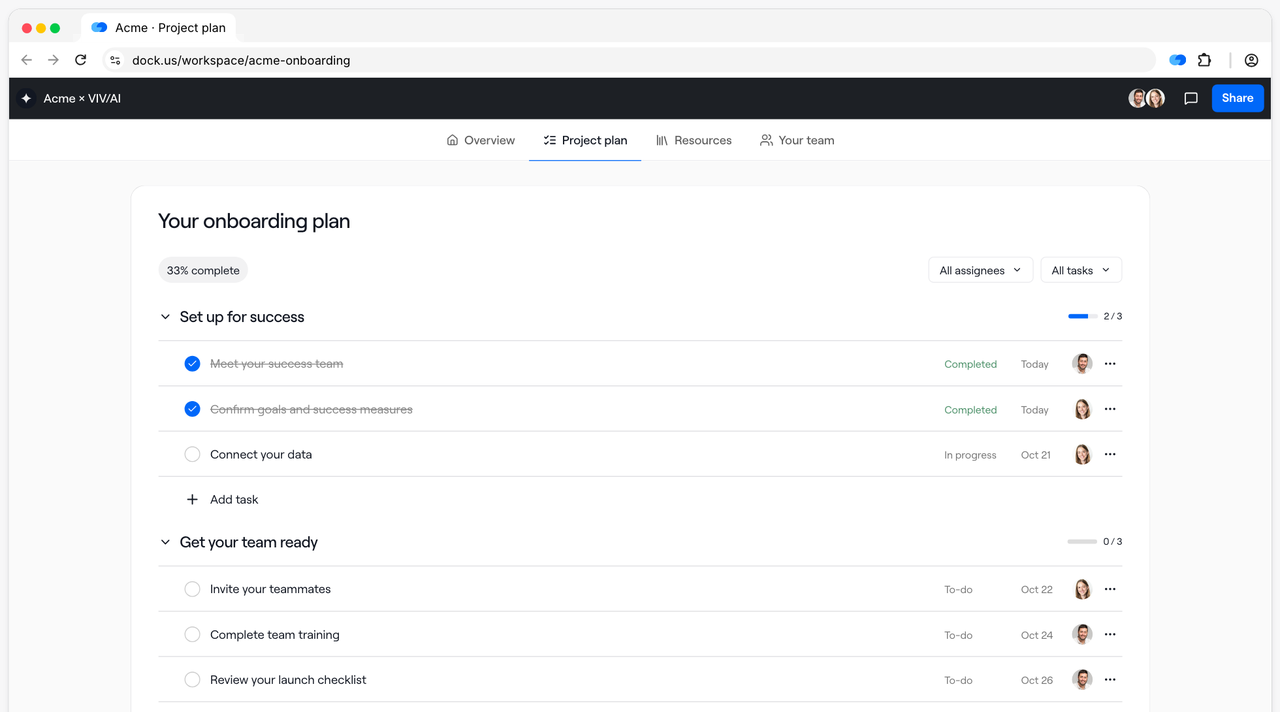This screenshot has width=1280, height=712.
Task: Click the Oct 24 due date
Action: click(1037, 635)
